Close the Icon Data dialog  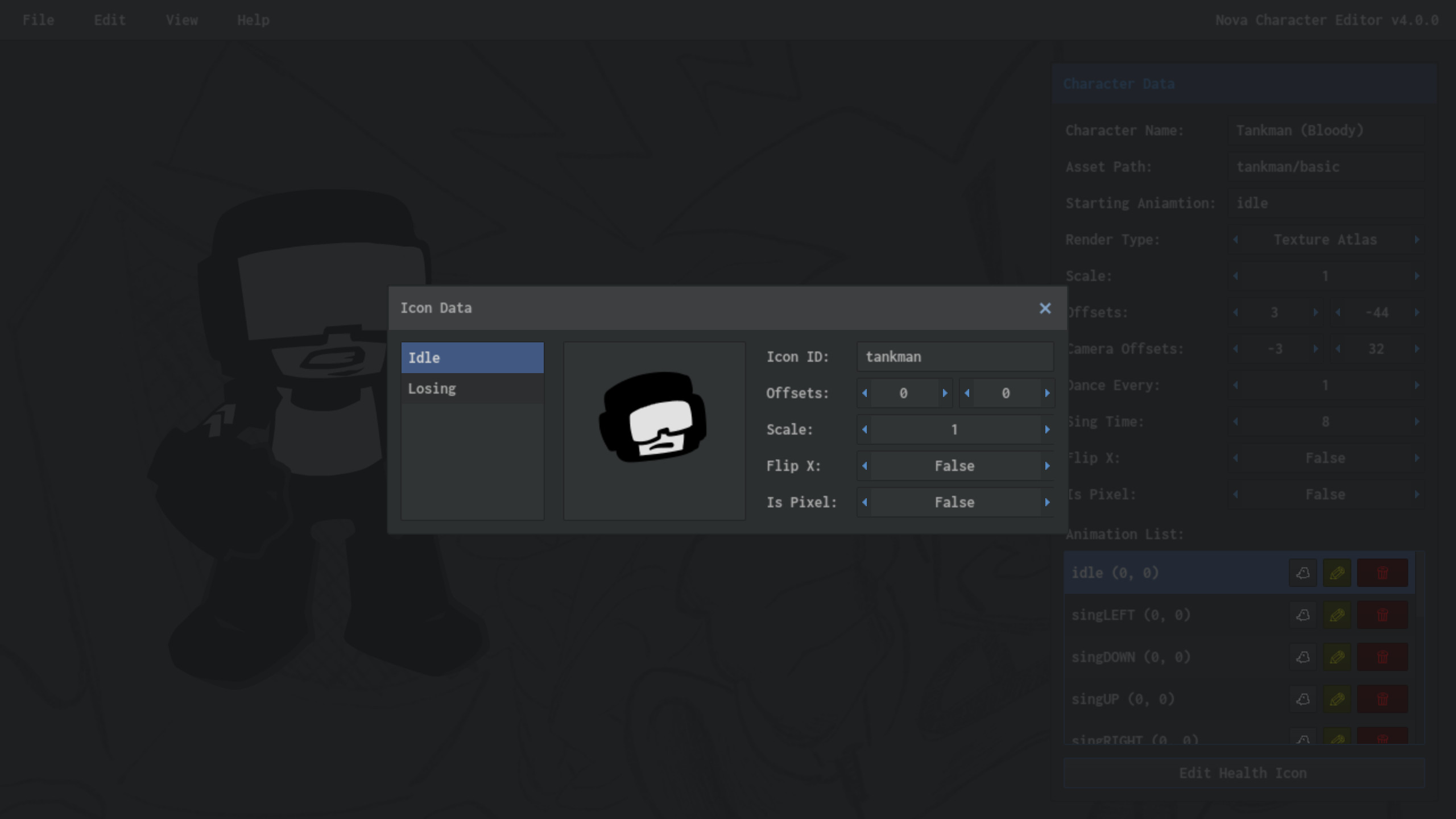click(1045, 308)
